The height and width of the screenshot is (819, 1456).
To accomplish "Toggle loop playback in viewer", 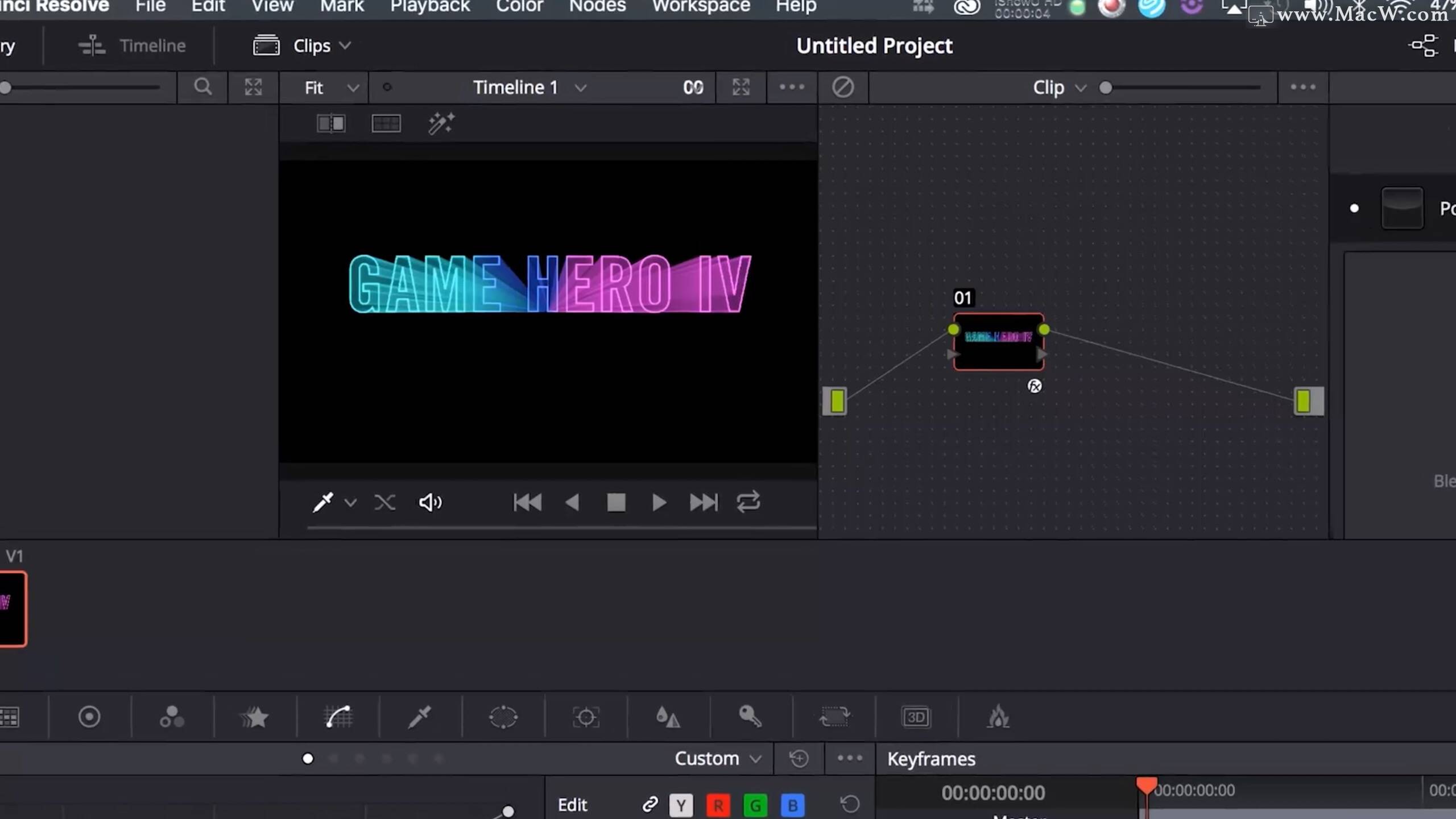I will (x=748, y=502).
